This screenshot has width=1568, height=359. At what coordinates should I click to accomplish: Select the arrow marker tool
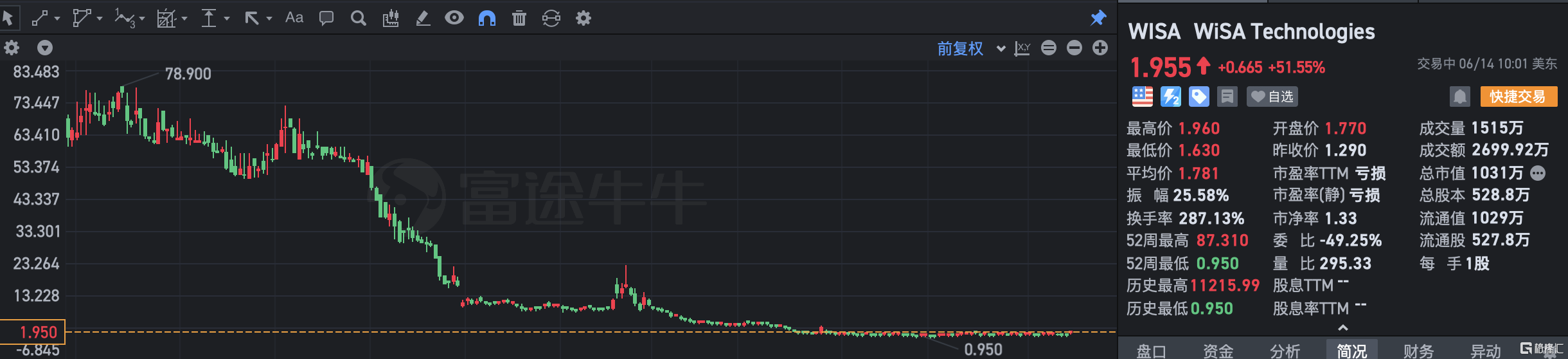pyautogui.click(x=251, y=18)
